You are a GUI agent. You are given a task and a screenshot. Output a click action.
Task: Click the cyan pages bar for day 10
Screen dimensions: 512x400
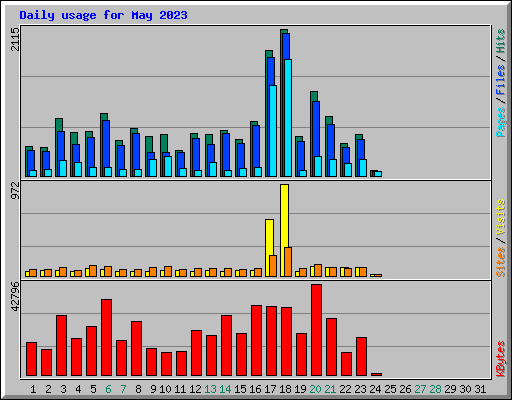[x=168, y=166]
